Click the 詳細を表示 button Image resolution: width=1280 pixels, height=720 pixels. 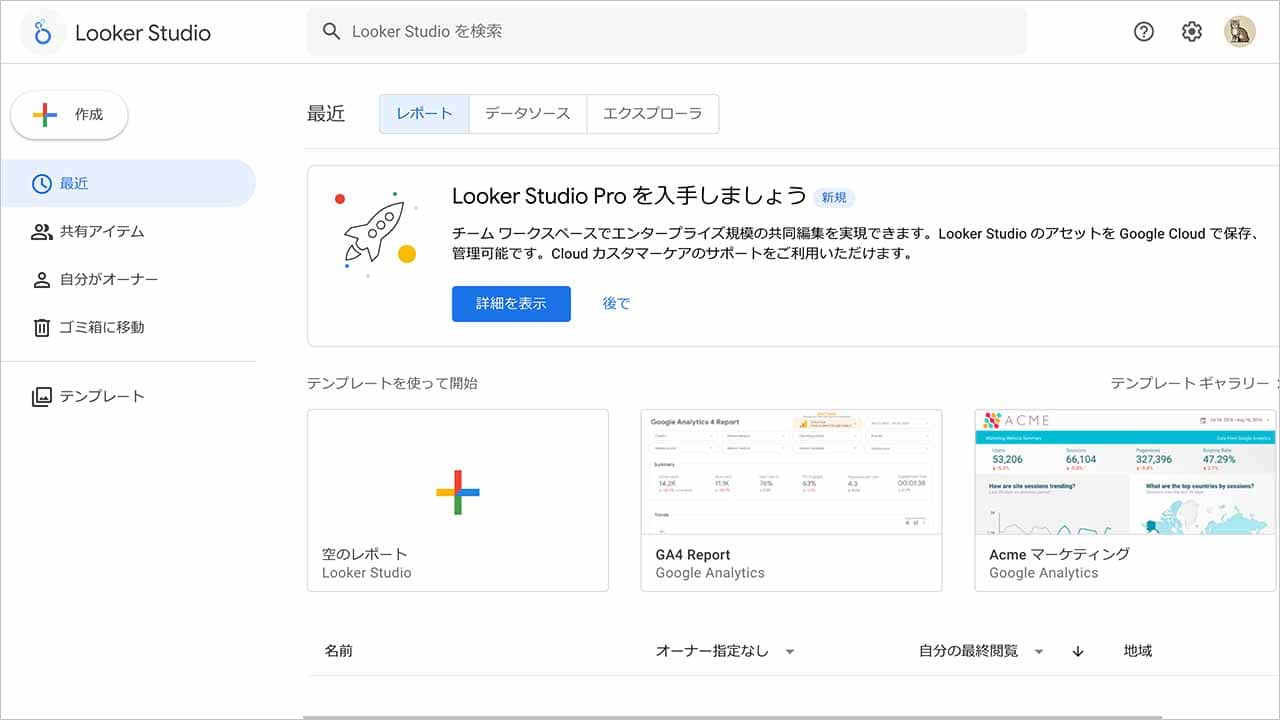[511, 304]
